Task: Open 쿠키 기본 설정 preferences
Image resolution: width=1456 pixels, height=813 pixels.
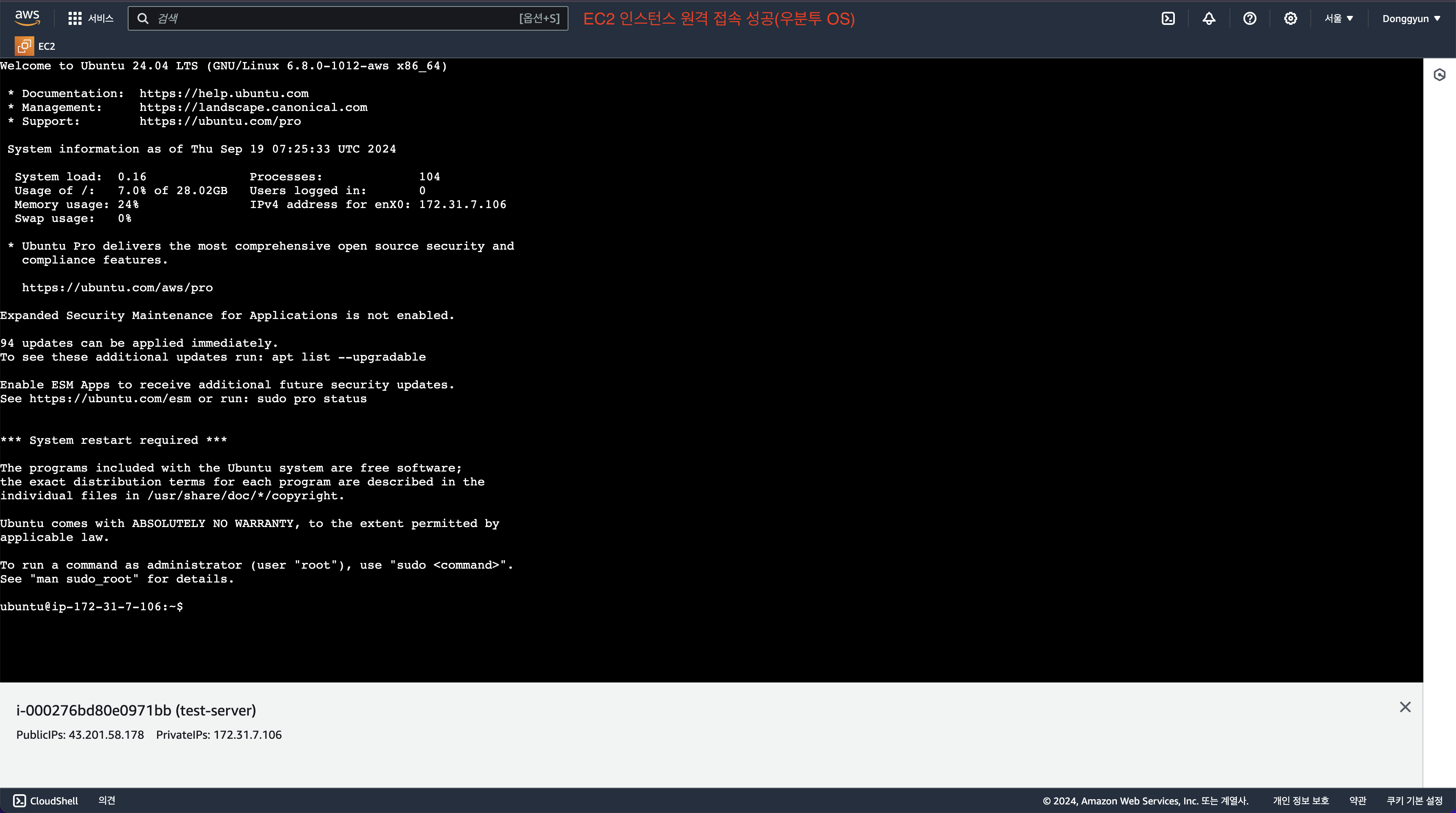Action: pos(1414,801)
